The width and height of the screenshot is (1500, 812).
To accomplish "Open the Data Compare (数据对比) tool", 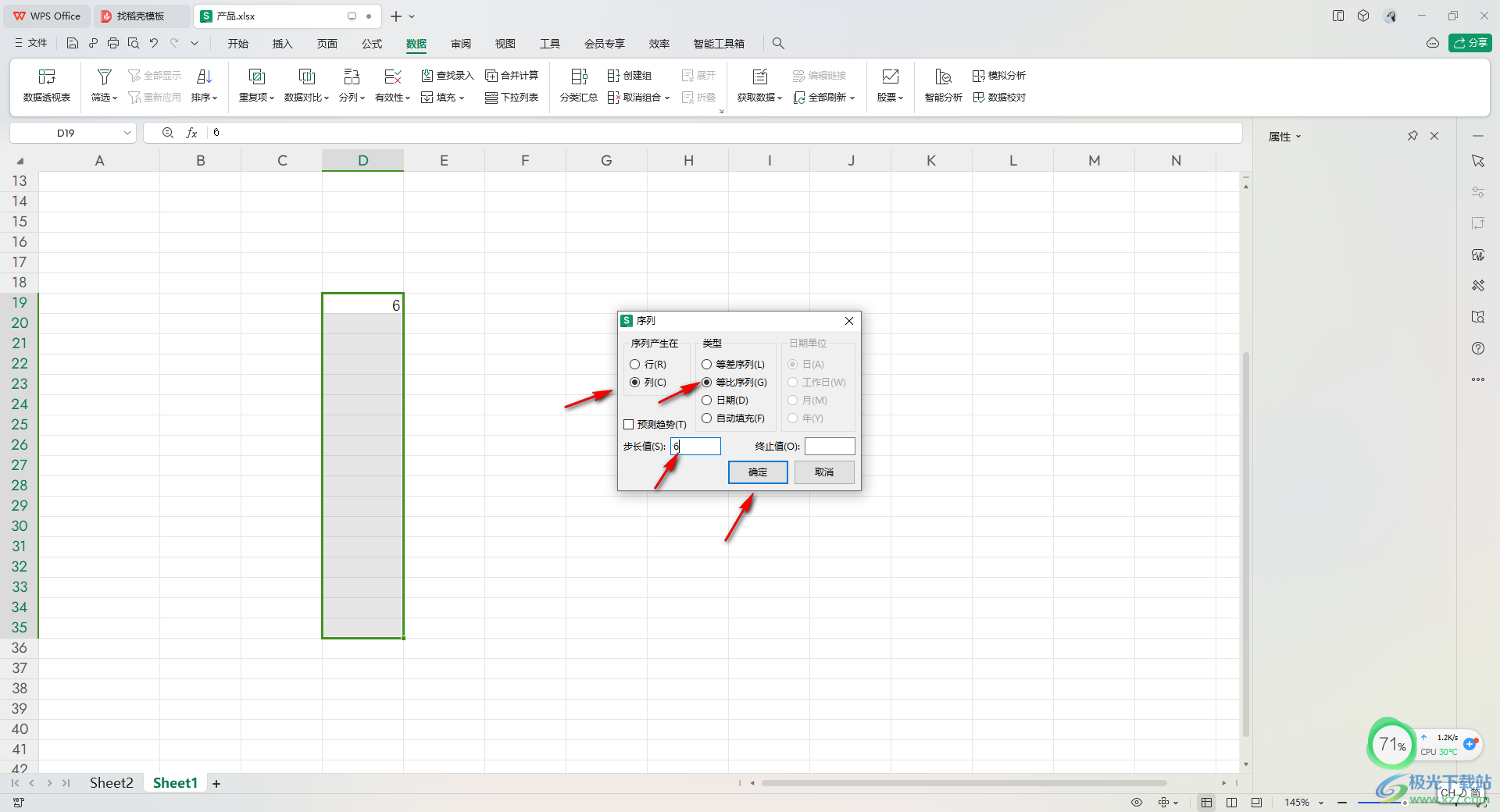I will click(x=306, y=85).
